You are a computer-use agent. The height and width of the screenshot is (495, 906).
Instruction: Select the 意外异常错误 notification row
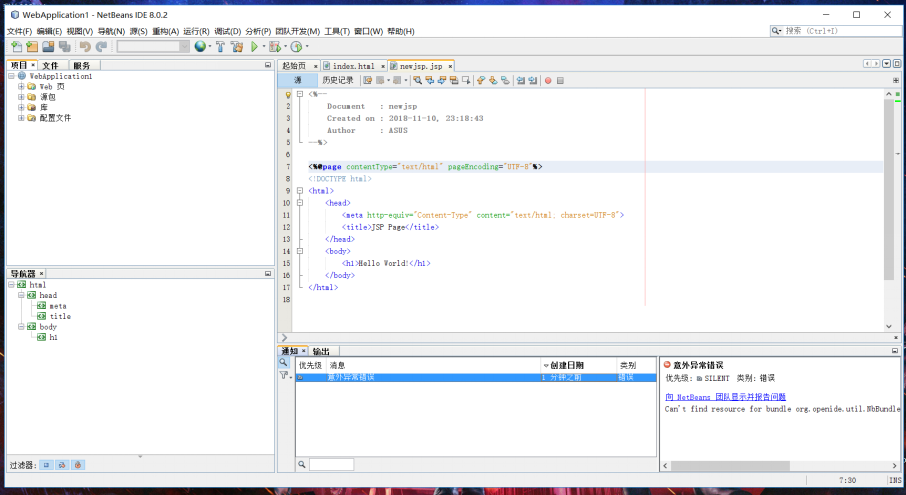[476, 377]
